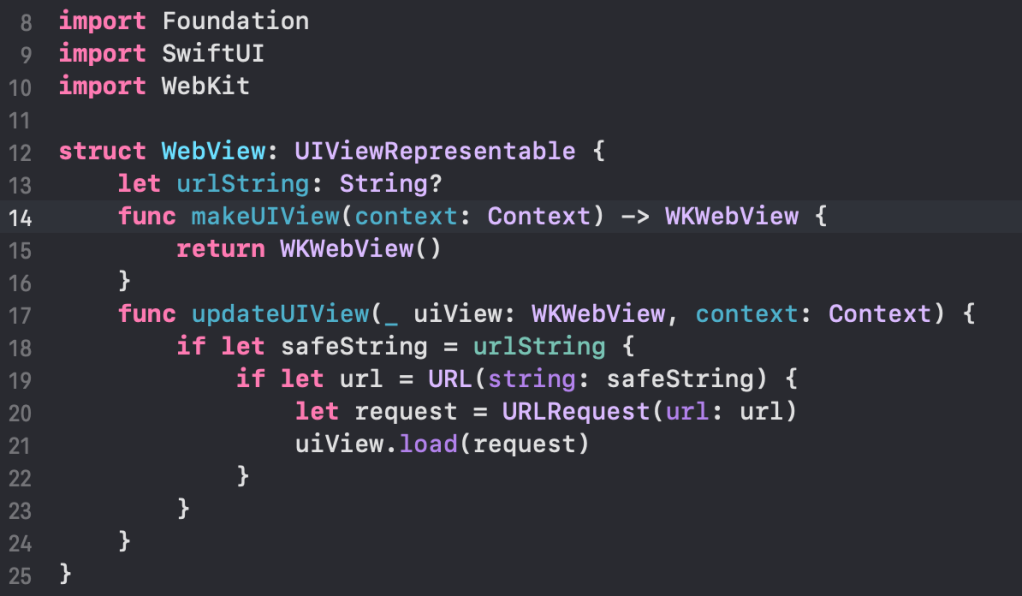Click the load method call

click(428, 444)
